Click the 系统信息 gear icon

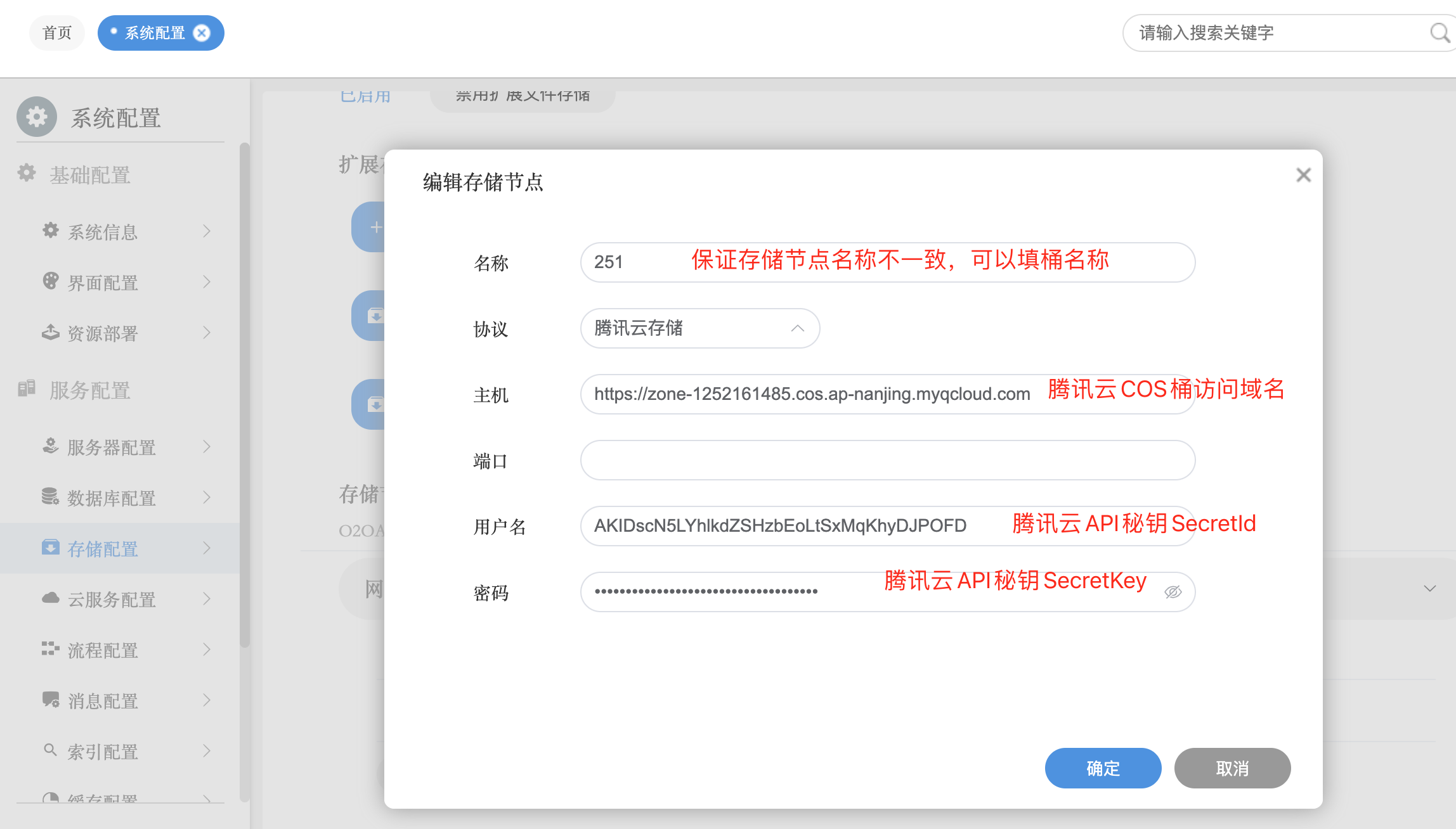(51, 231)
